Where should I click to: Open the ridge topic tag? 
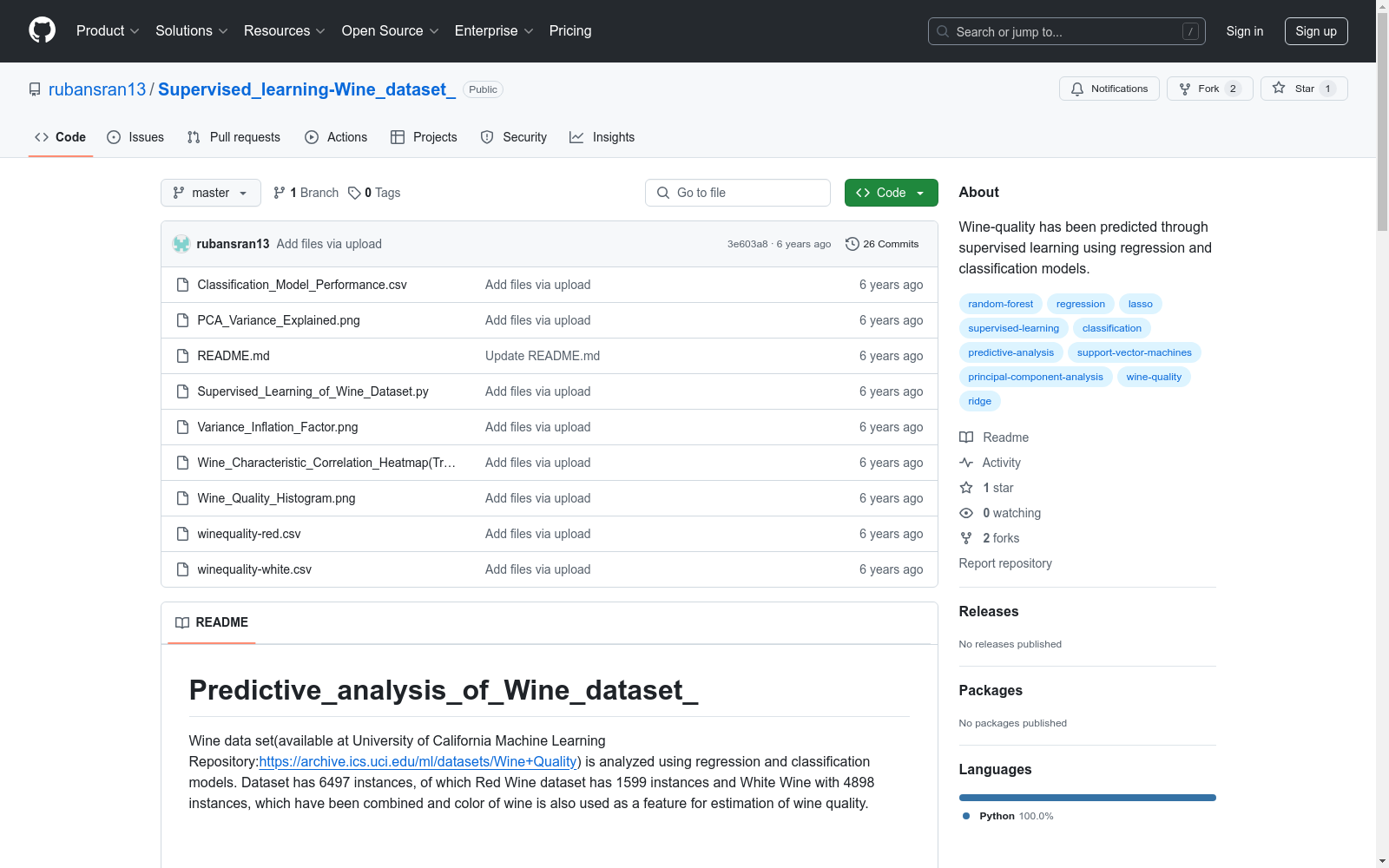point(979,401)
